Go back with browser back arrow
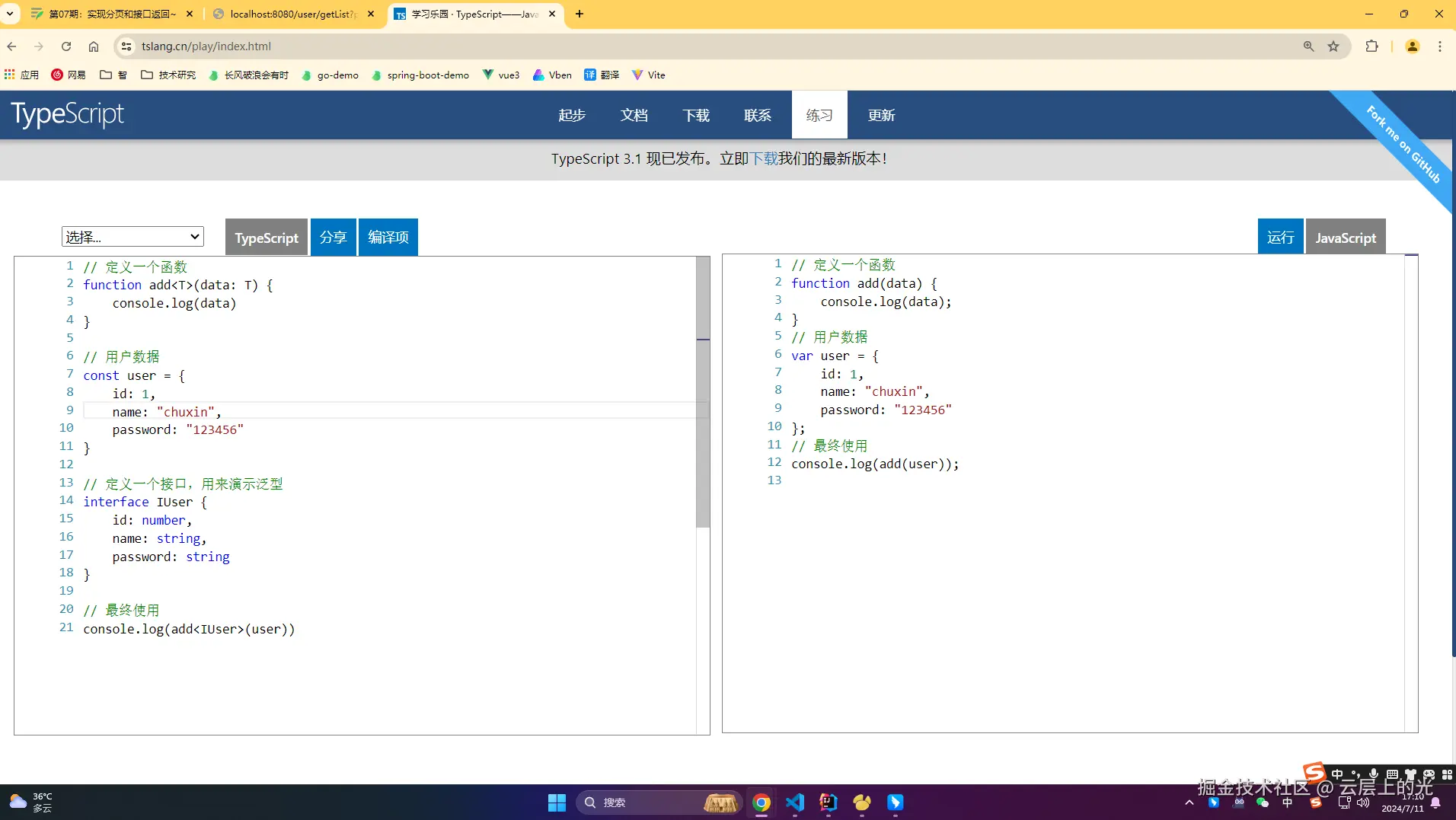The height and width of the screenshot is (820, 1456). pyautogui.click(x=12, y=46)
